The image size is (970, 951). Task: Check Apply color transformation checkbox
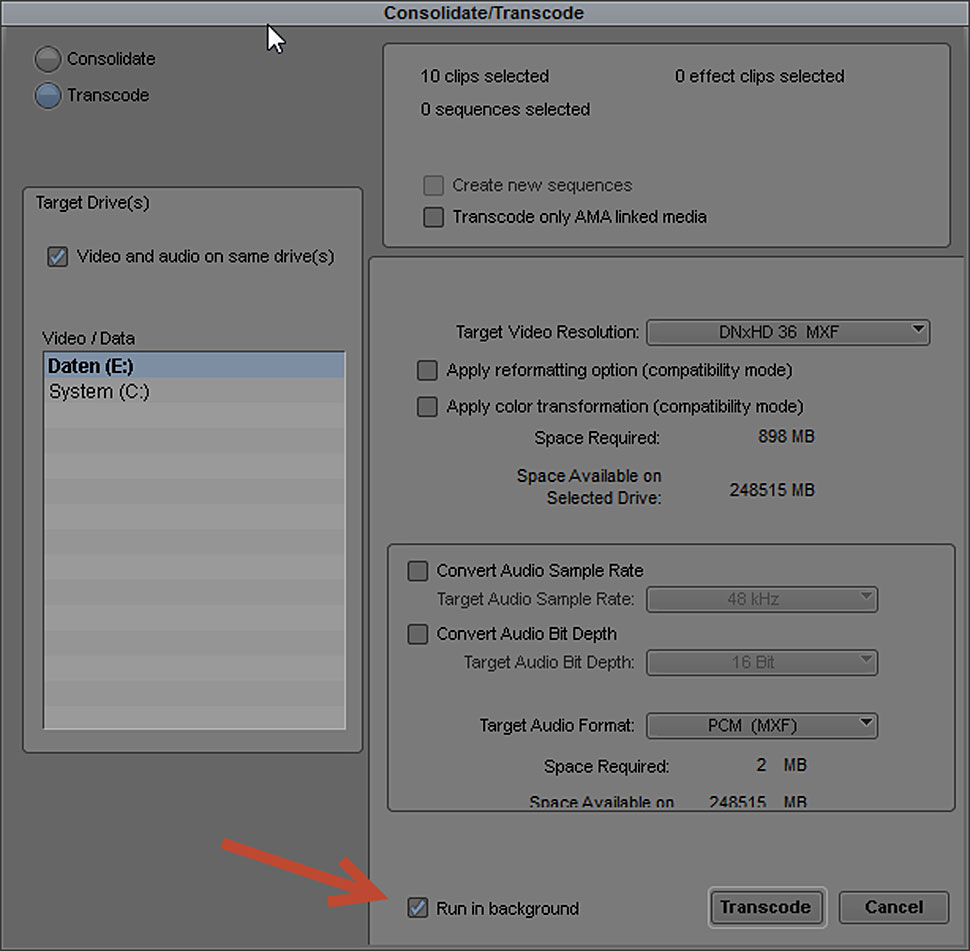pos(427,407)
